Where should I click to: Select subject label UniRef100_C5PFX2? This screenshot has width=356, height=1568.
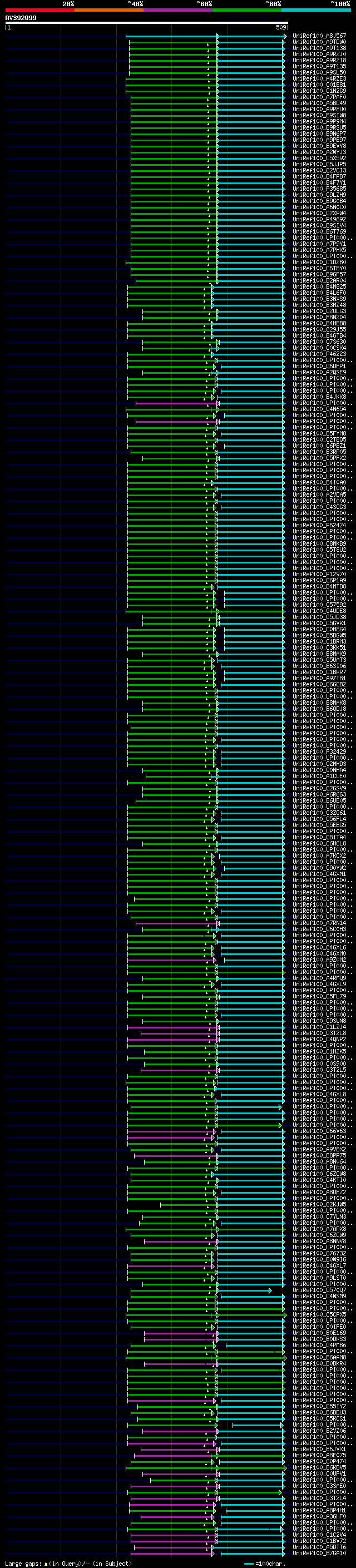(319, 458)
